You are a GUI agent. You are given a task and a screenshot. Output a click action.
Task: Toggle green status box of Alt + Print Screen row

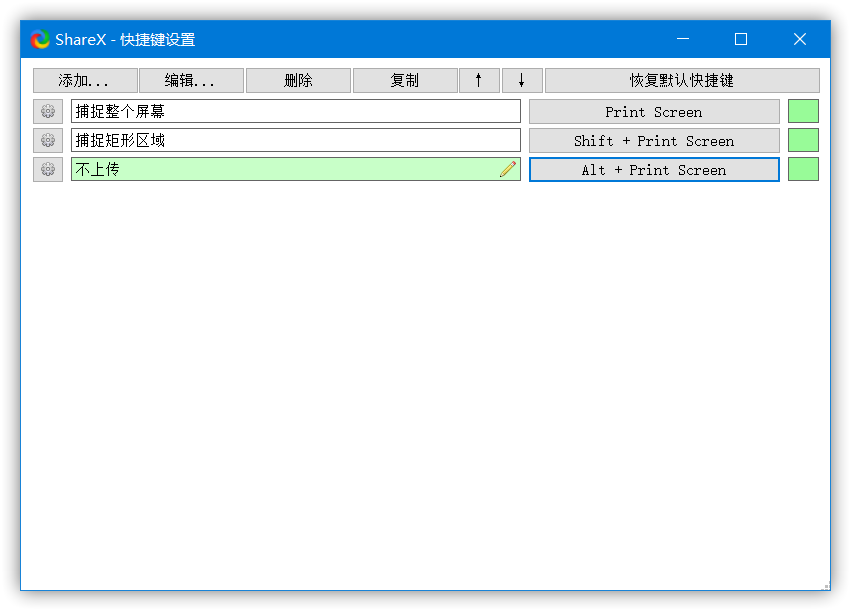[803, 169]
